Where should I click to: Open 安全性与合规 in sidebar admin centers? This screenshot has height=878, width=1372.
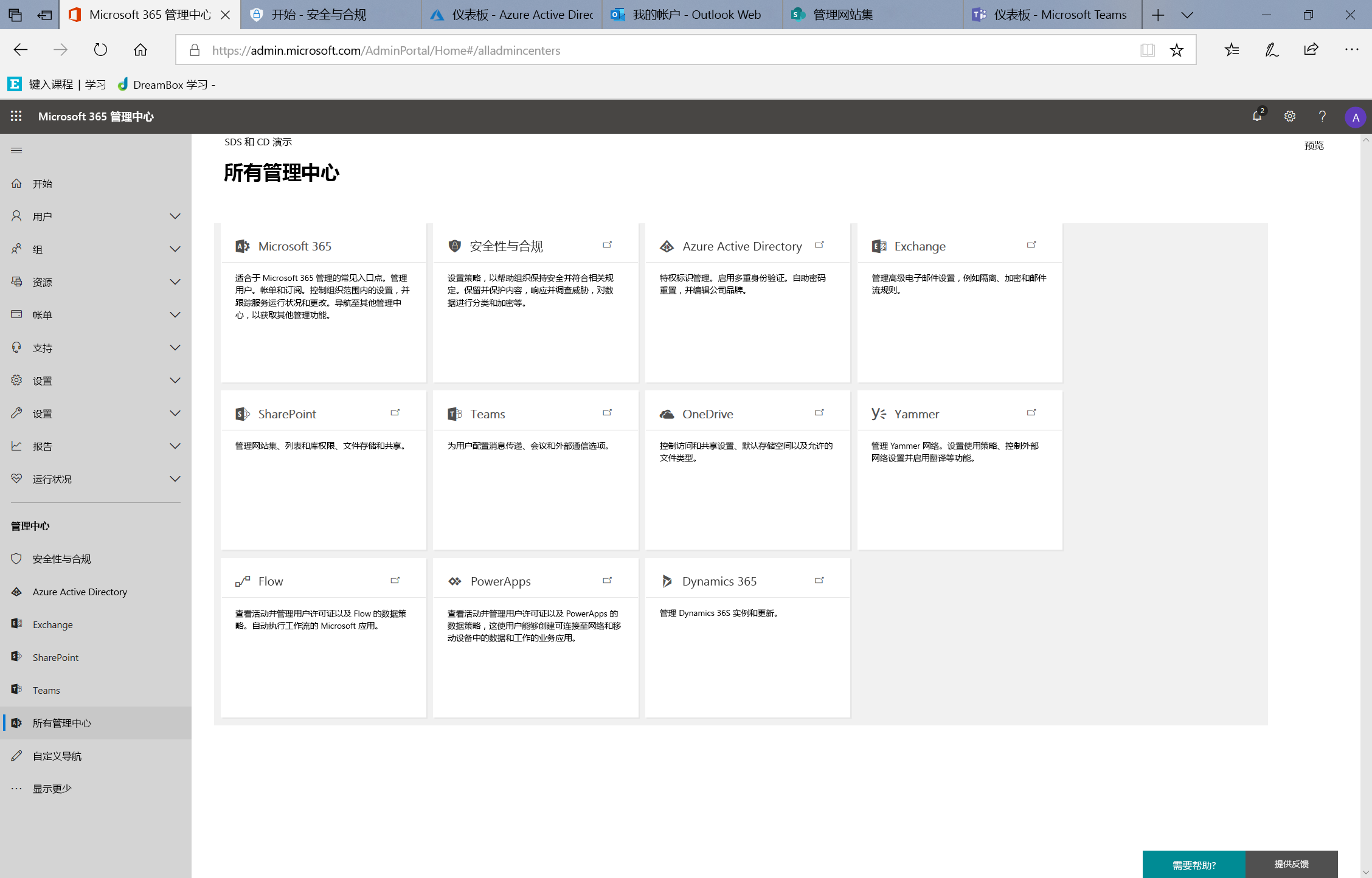96,559
